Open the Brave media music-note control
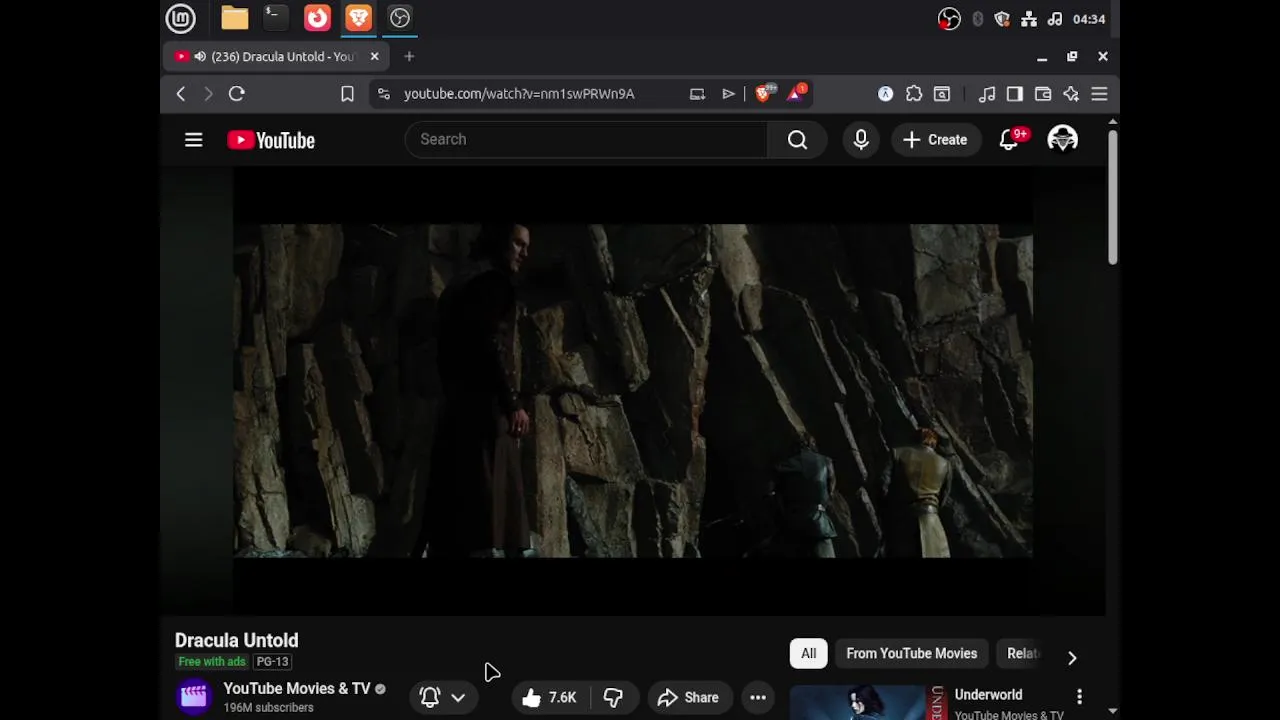Viewport: 1280px width, 720px height. pos(987,94)
